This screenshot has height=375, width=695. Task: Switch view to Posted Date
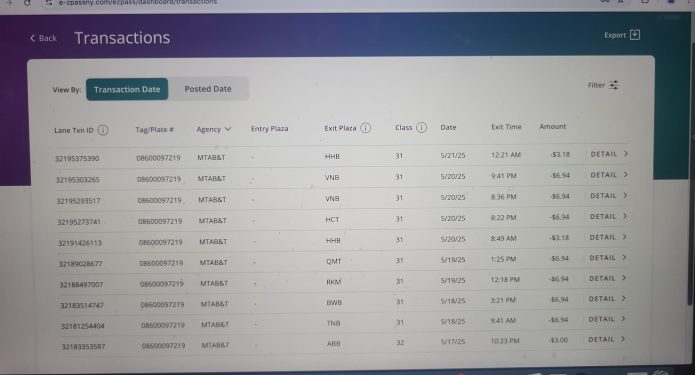[x=208, y=89]
